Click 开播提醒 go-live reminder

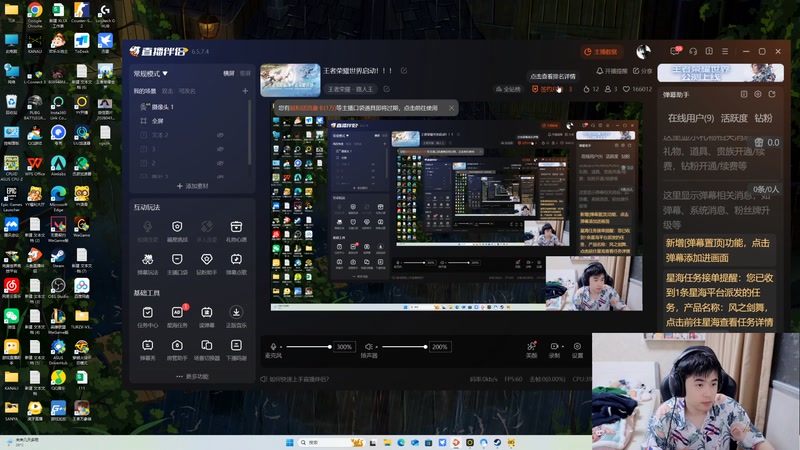click(x=612, y=71)
